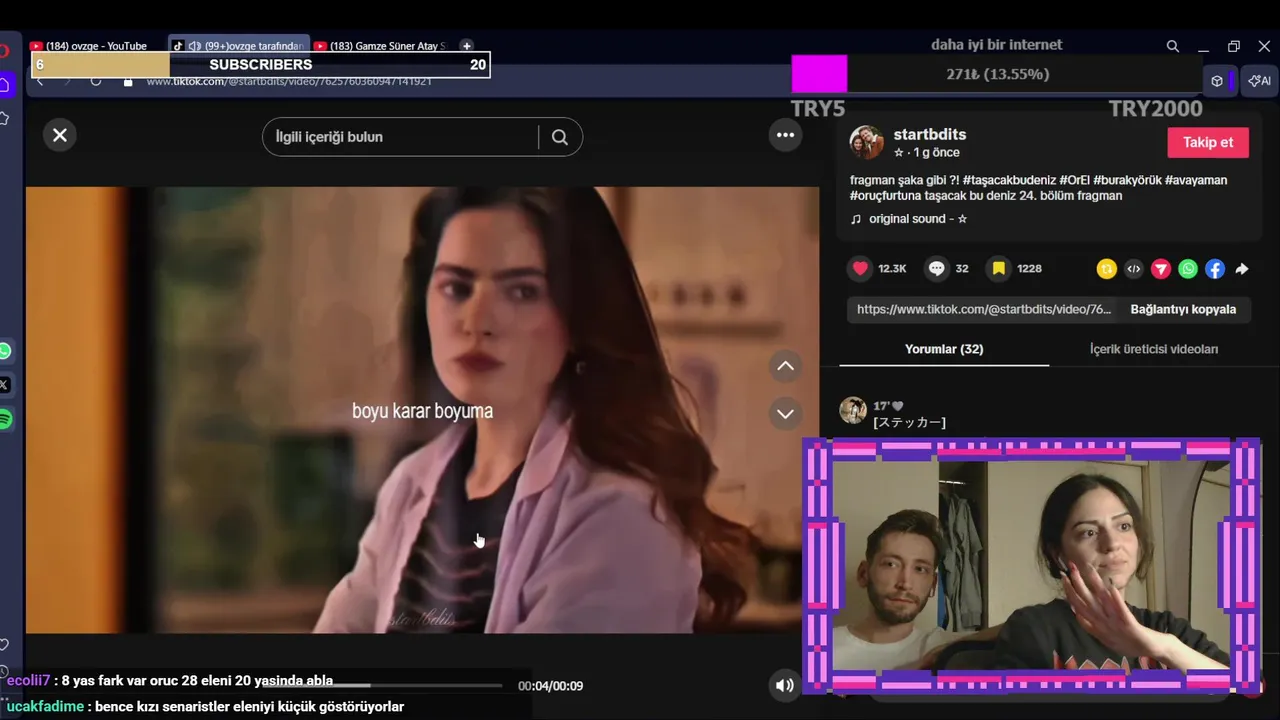Click the purple home icon in the sidebar
This screenshot has width=1280, height=720.
tap(5, 85)
